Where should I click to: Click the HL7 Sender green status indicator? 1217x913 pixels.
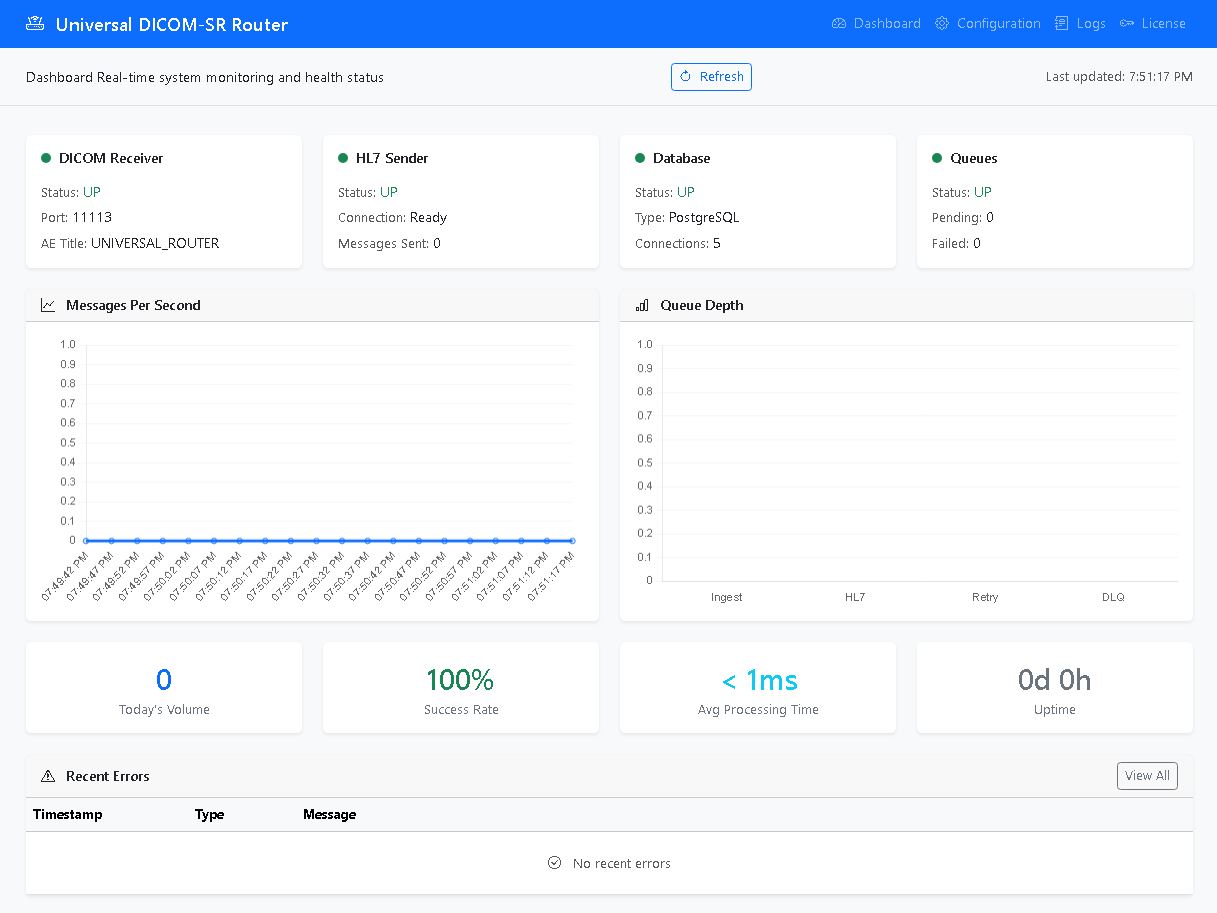[x=343, y=158]
